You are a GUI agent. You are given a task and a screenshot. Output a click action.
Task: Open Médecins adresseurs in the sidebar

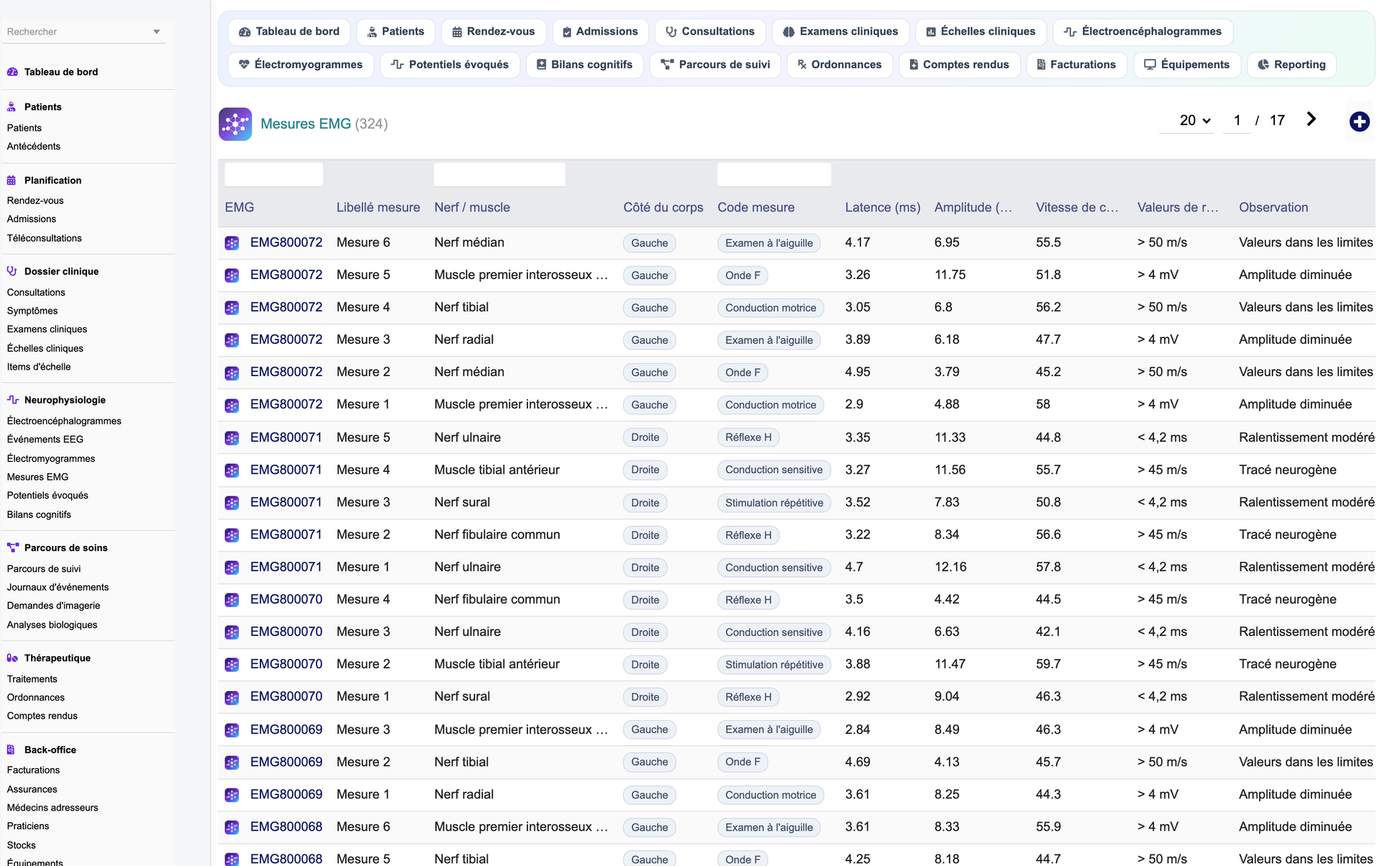click(53, 808)
